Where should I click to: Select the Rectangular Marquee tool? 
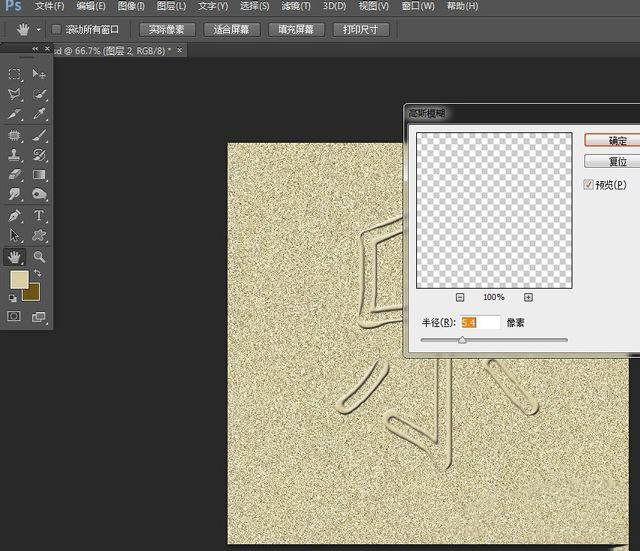click(15, 74)
